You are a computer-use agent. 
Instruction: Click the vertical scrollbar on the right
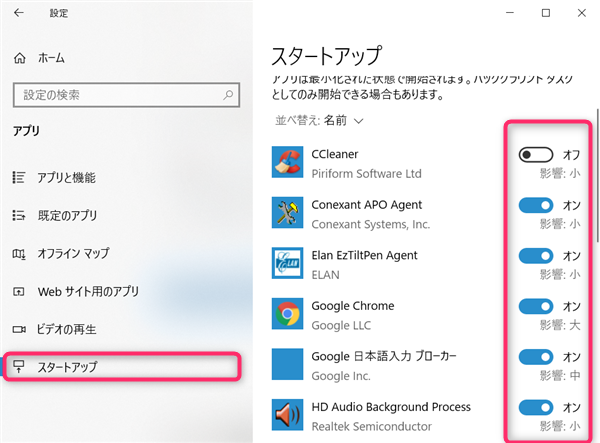coord(598,175)
